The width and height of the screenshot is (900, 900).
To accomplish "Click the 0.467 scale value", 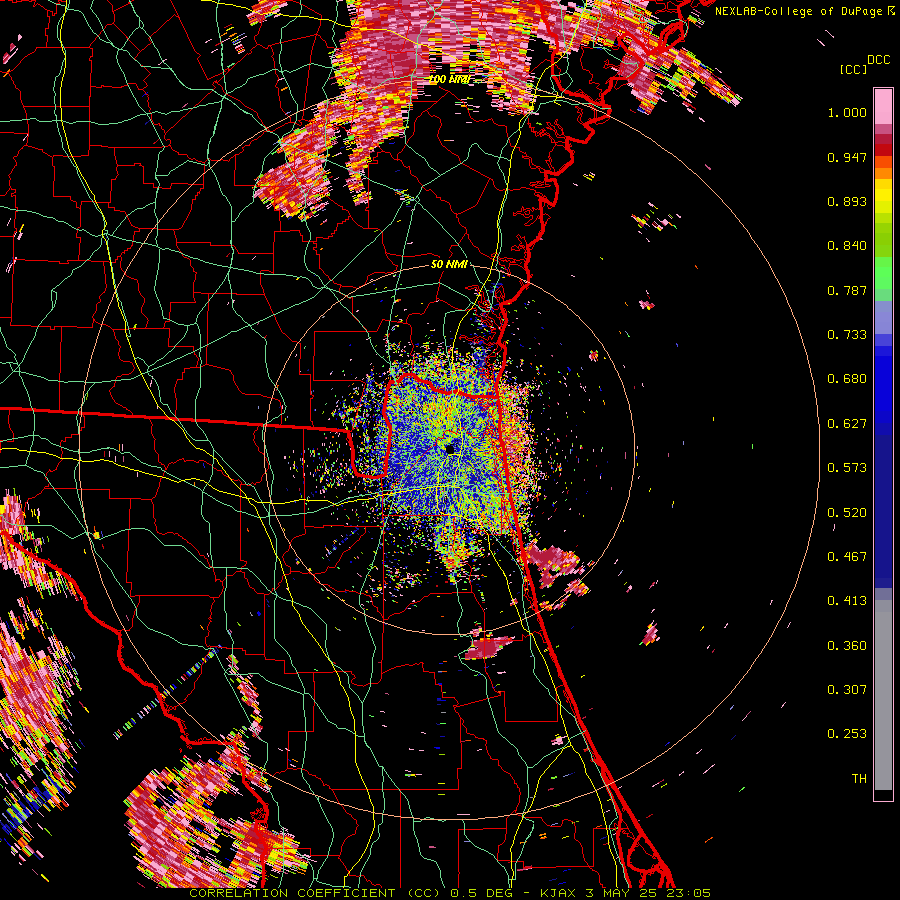I will 847,557.
